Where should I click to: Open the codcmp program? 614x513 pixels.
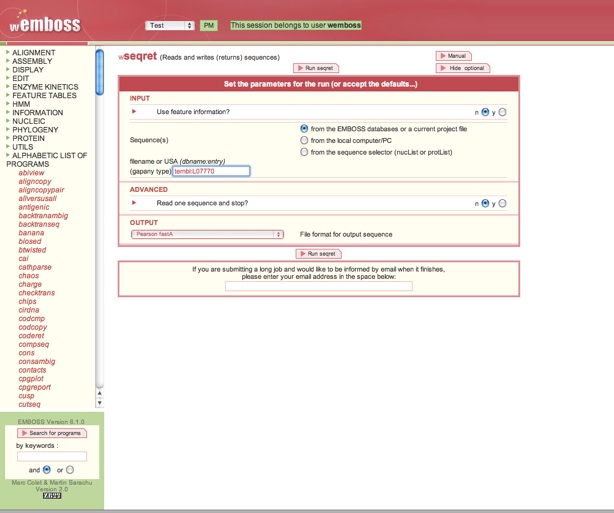pos(32,319)
